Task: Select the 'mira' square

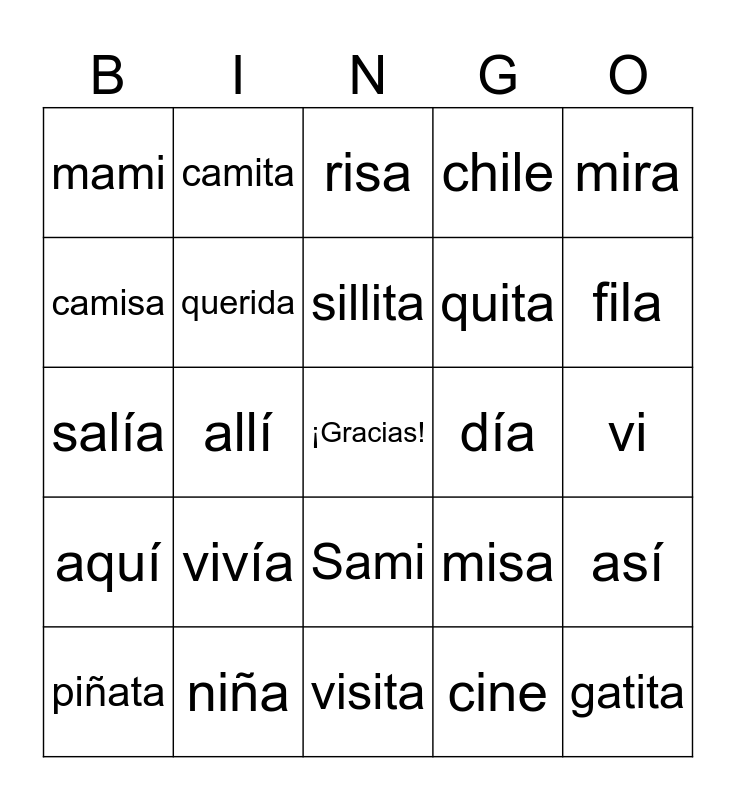Action: coord(628,173)
